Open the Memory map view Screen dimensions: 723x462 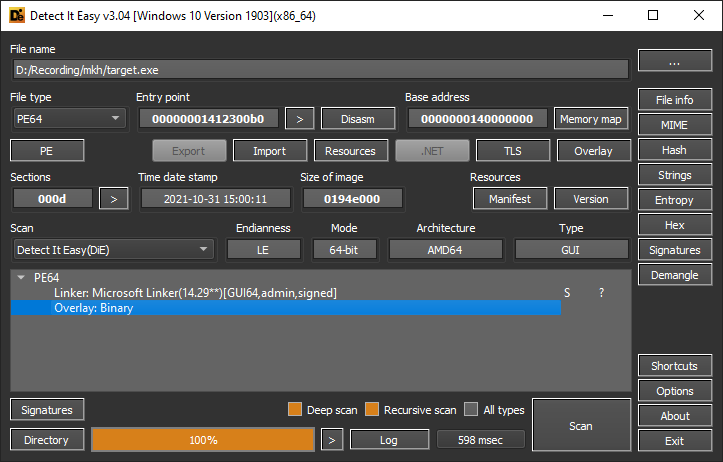pyautogui.click(x=590, y=119)
